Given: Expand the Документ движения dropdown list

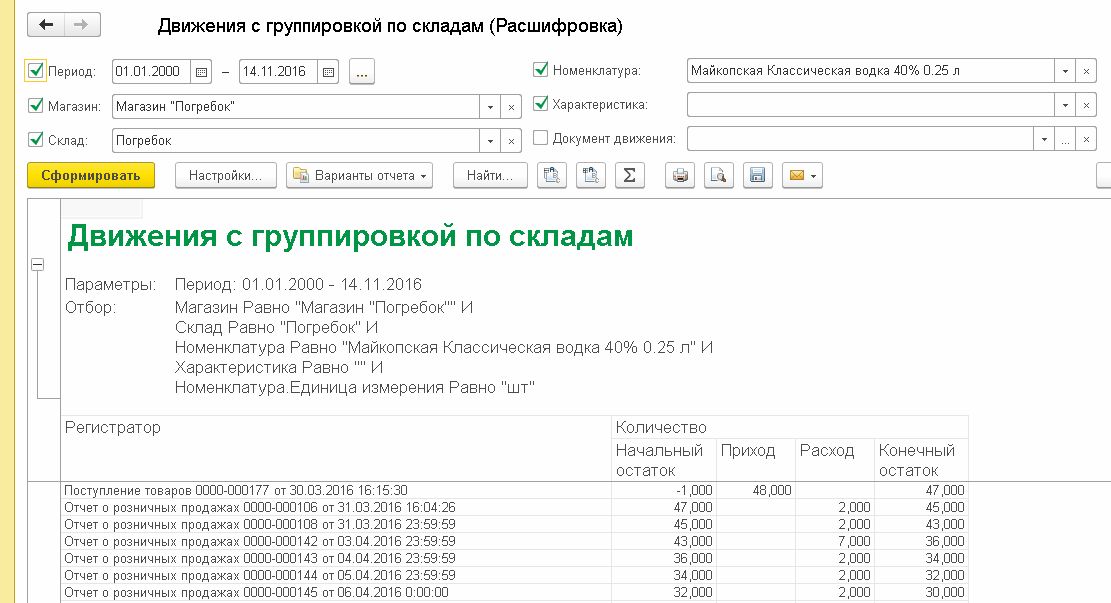Looking at the screenshot, I should click(x=1044, y=139).
